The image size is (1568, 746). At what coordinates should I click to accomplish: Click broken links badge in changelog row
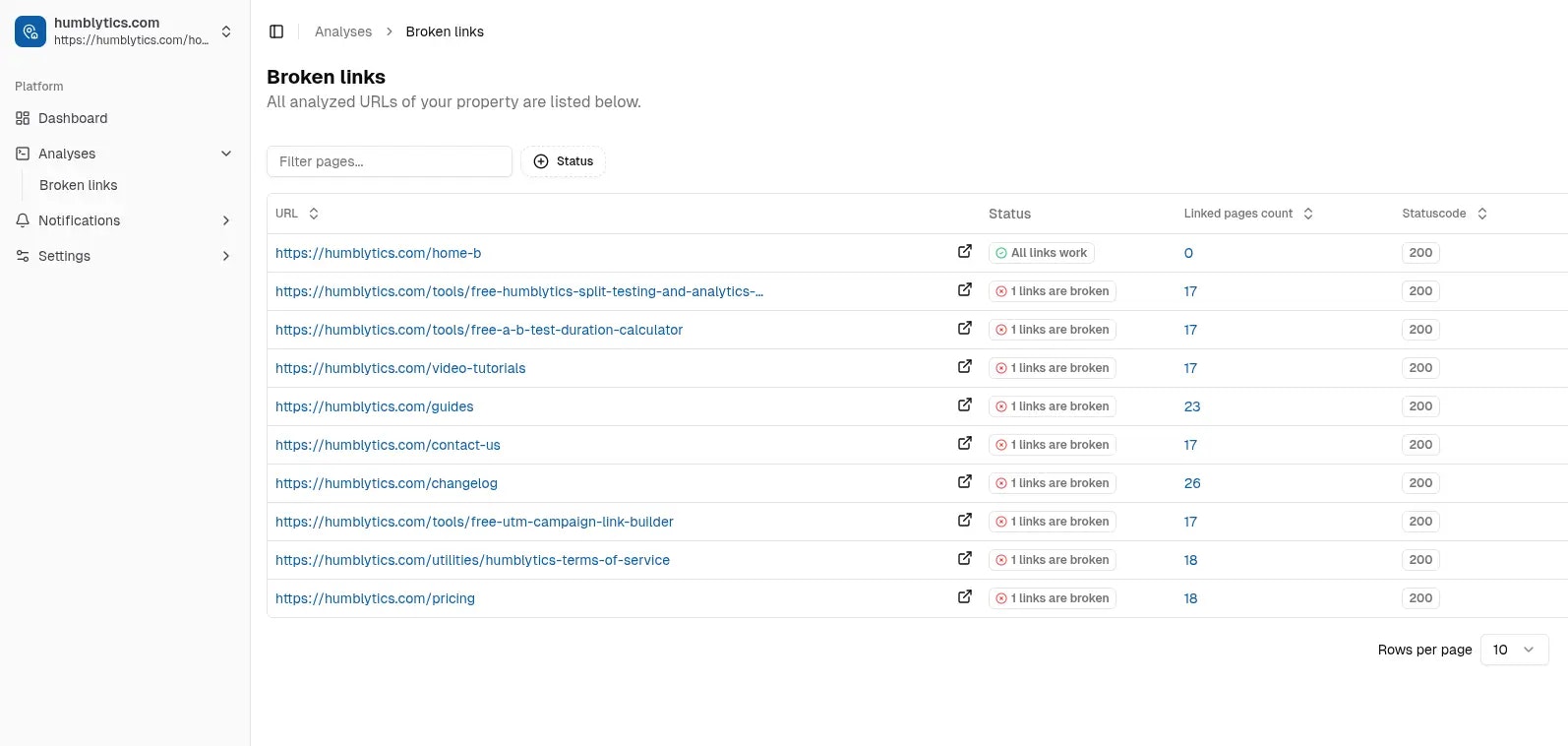1053,483
